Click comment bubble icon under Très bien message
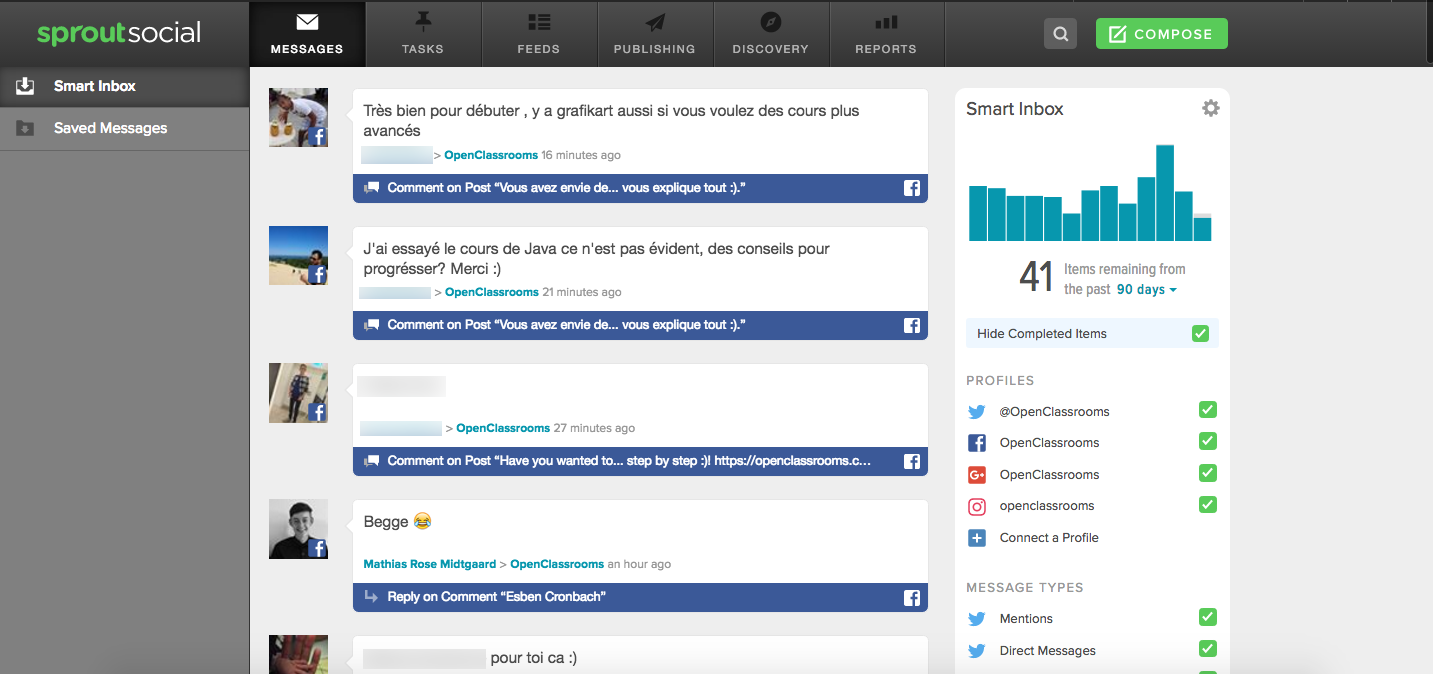The image size is (1433, 674). click(x=372, y=188)
